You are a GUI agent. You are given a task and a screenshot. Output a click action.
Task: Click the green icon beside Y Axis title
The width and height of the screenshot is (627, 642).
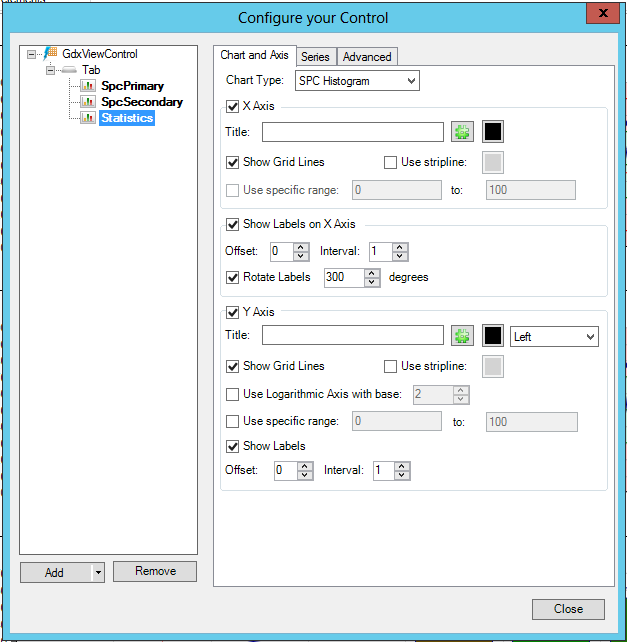tap(461, 337)
